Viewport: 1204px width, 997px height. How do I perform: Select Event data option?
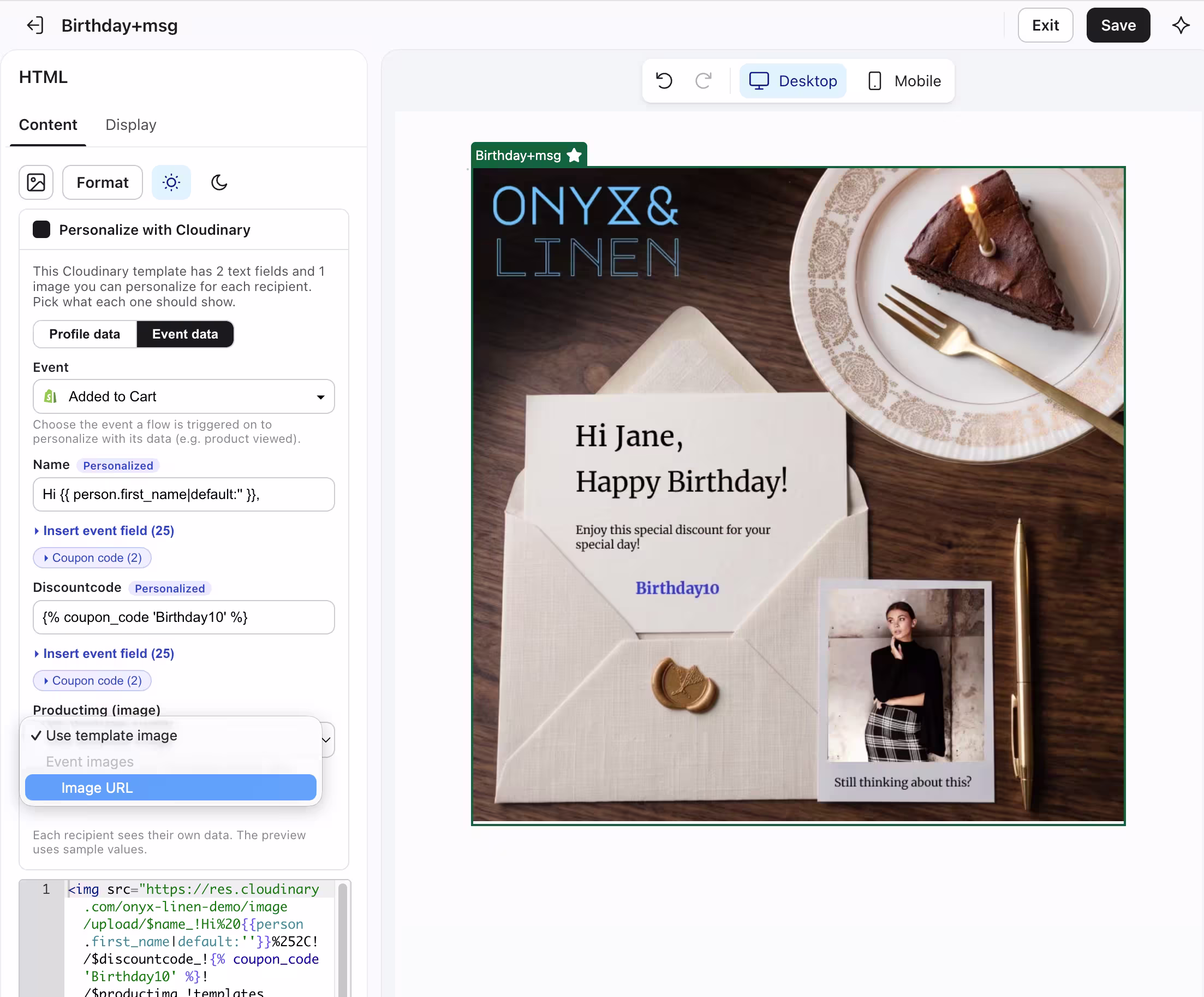[x=185, y=334]
